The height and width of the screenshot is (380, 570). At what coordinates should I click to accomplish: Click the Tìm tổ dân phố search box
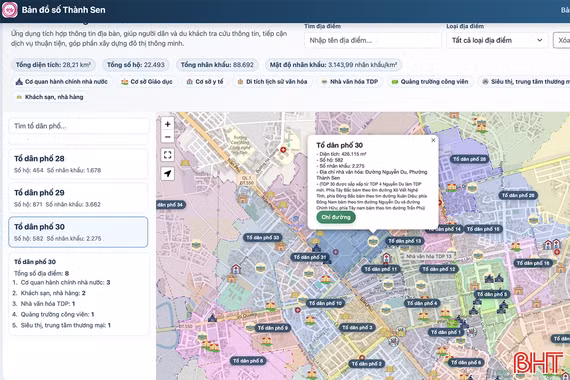(79, 126)
